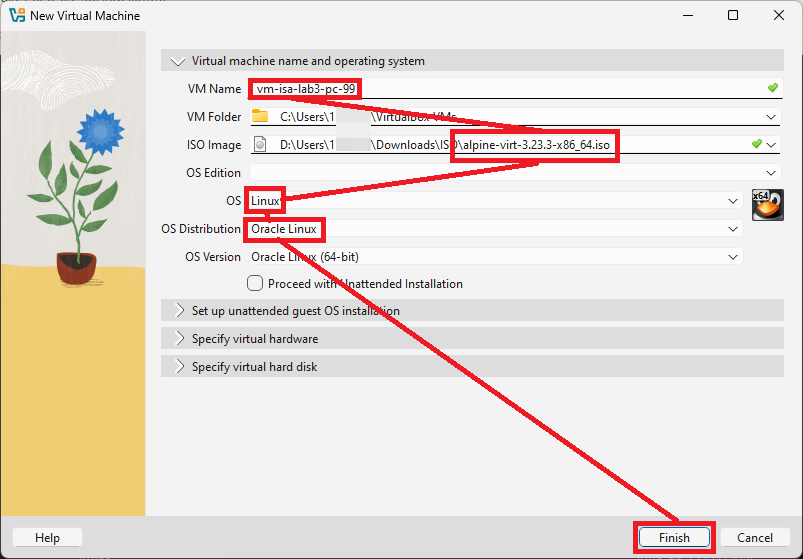
Task: Click the green checkmark beside ISO Image
Action: click(757, 145)
